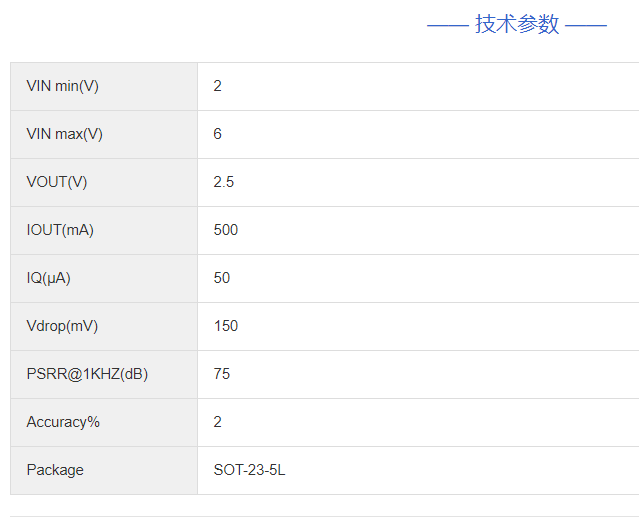Click the PSRR@1KHZ(dB) label cell
The height and width of the screenshot is (518, 639).
click(88, 374)
